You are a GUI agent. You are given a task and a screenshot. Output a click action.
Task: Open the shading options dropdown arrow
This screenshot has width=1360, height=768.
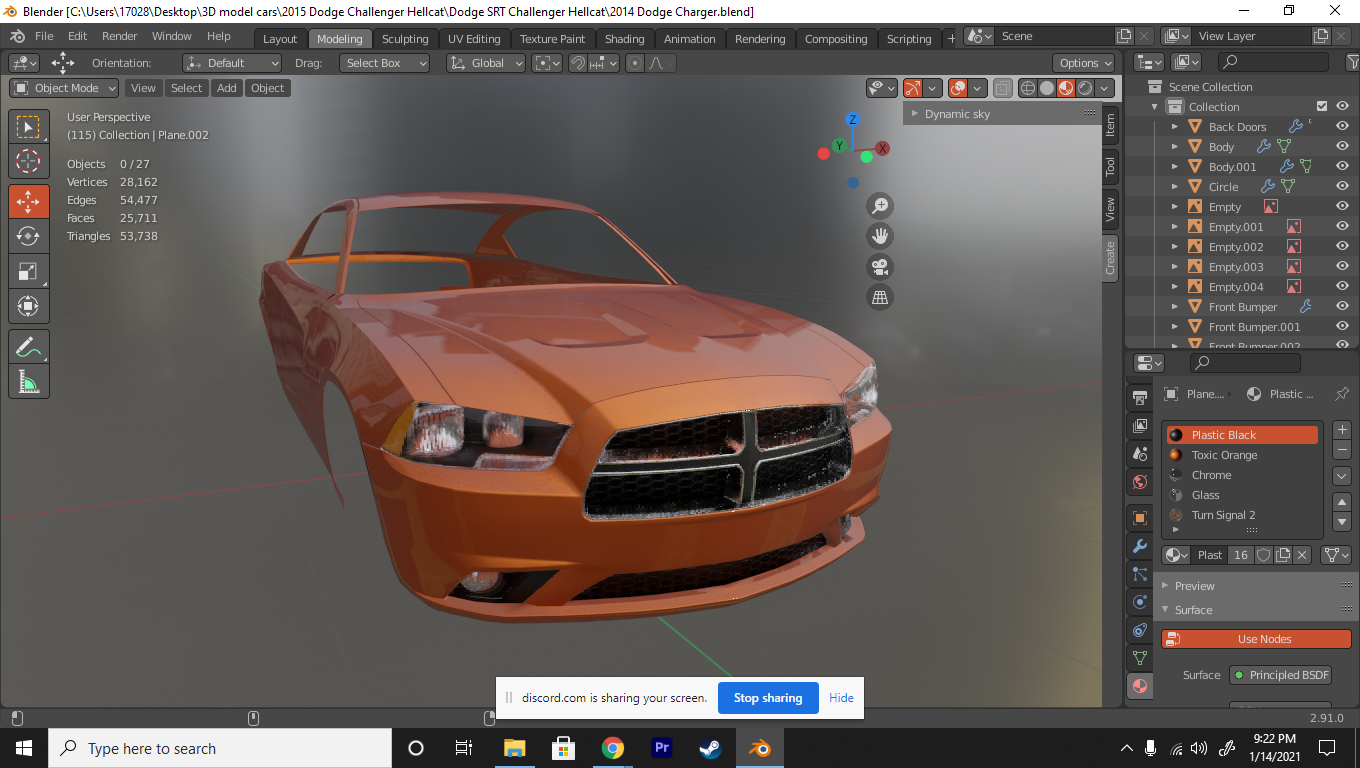[x=1105, y=88]
